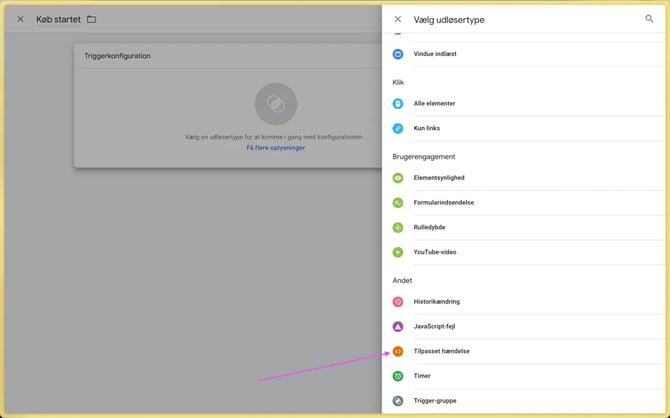The width and height of the screenshot is (670, 418).
Task: Click the search icon in trigger type panel
Action: point(649,19)
